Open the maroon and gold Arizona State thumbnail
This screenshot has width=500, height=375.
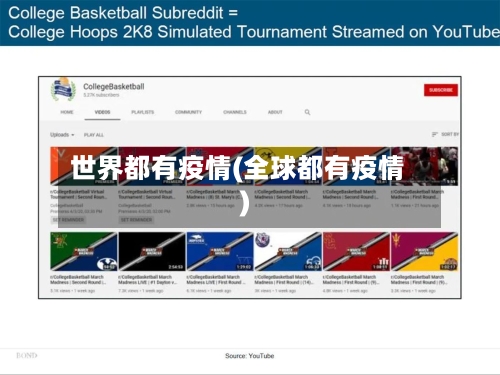pyautogui.click(x=424, y=251)
